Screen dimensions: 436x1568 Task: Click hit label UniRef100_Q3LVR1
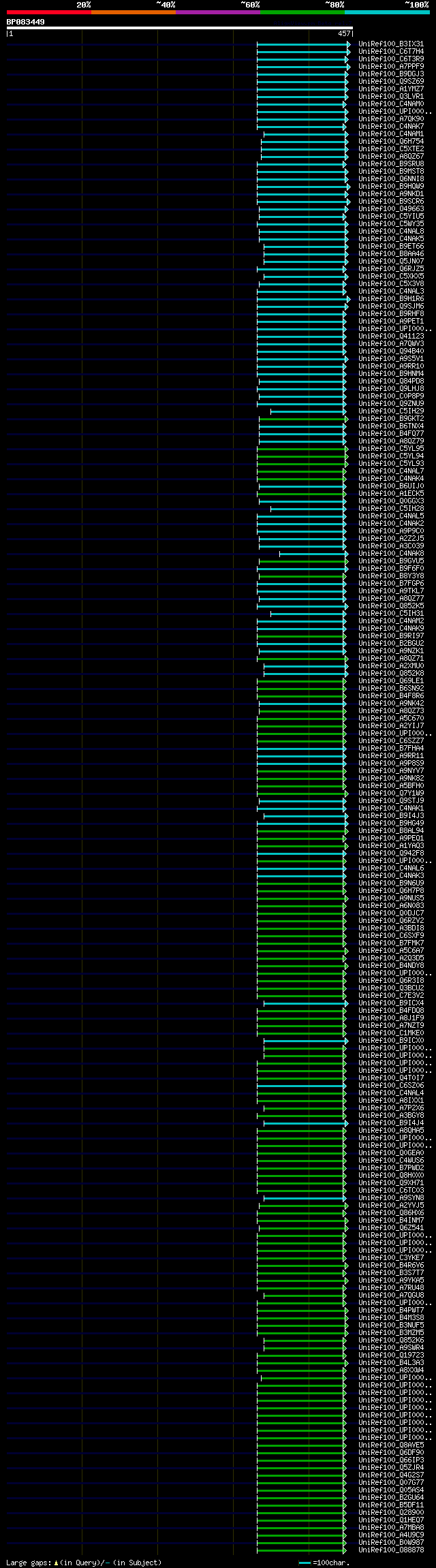click(x=391, y=97)
